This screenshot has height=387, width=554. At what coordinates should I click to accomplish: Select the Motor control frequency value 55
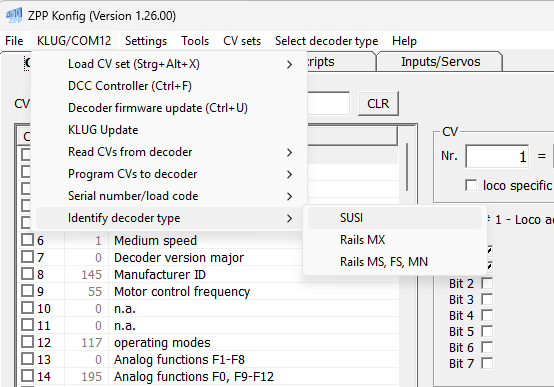[x=95, y=292]
